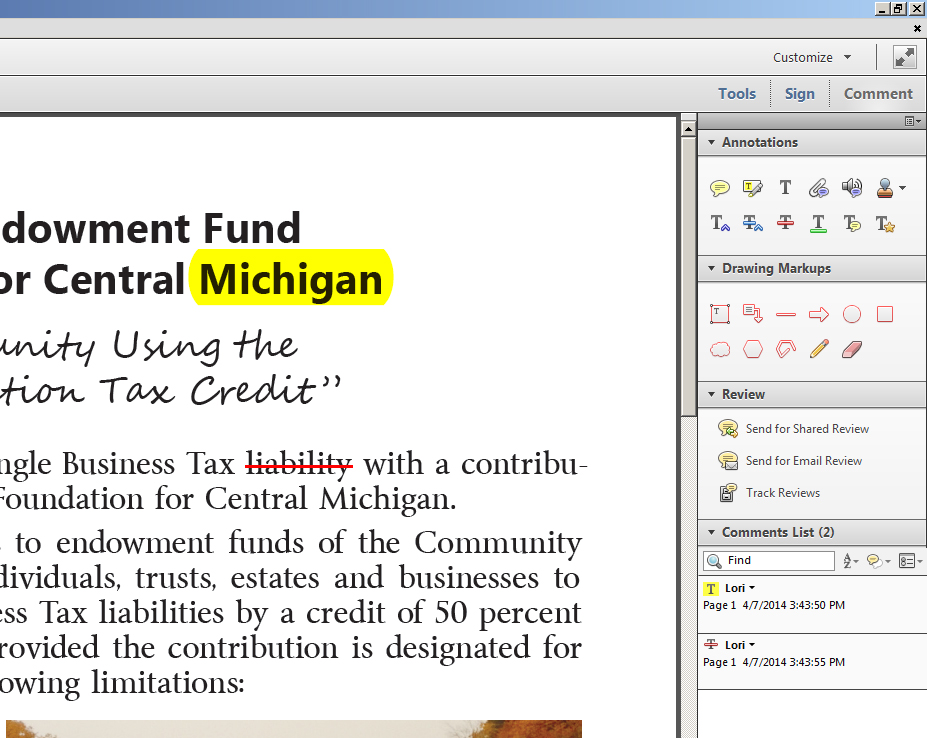
Task: Select the Underline text tool
Action: point(818,223)
